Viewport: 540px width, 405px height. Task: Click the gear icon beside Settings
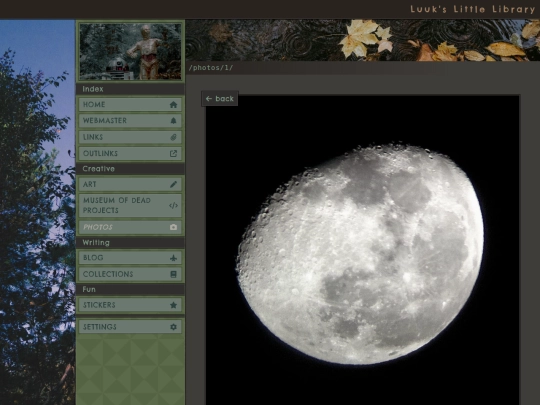click(x=173, y=327)
